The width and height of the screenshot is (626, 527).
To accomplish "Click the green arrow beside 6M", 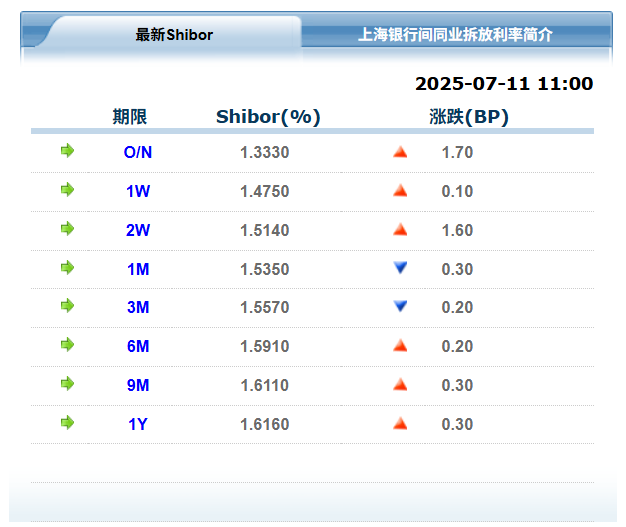I will coord(67,345).
